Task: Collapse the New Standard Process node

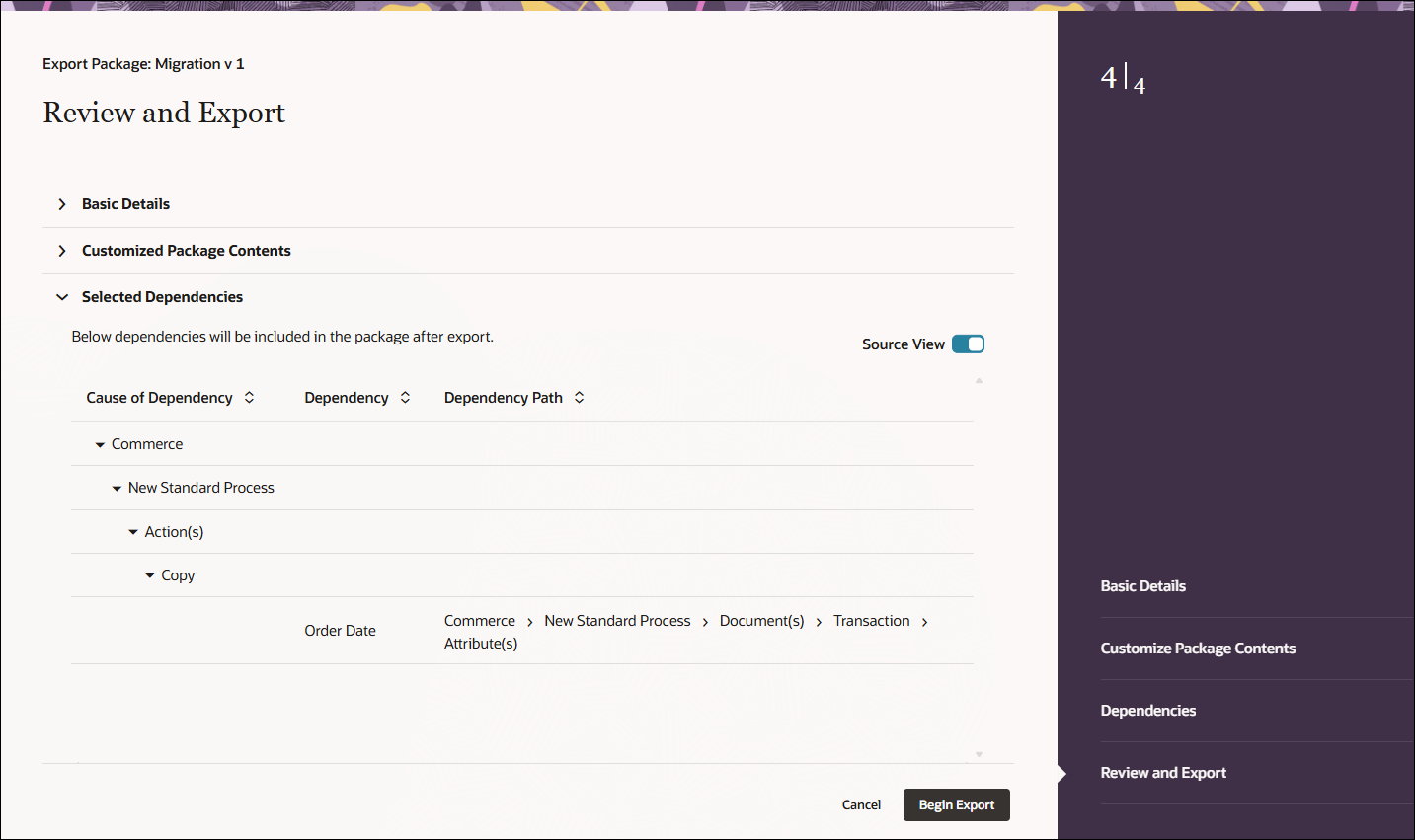Action: pos(117,489)
